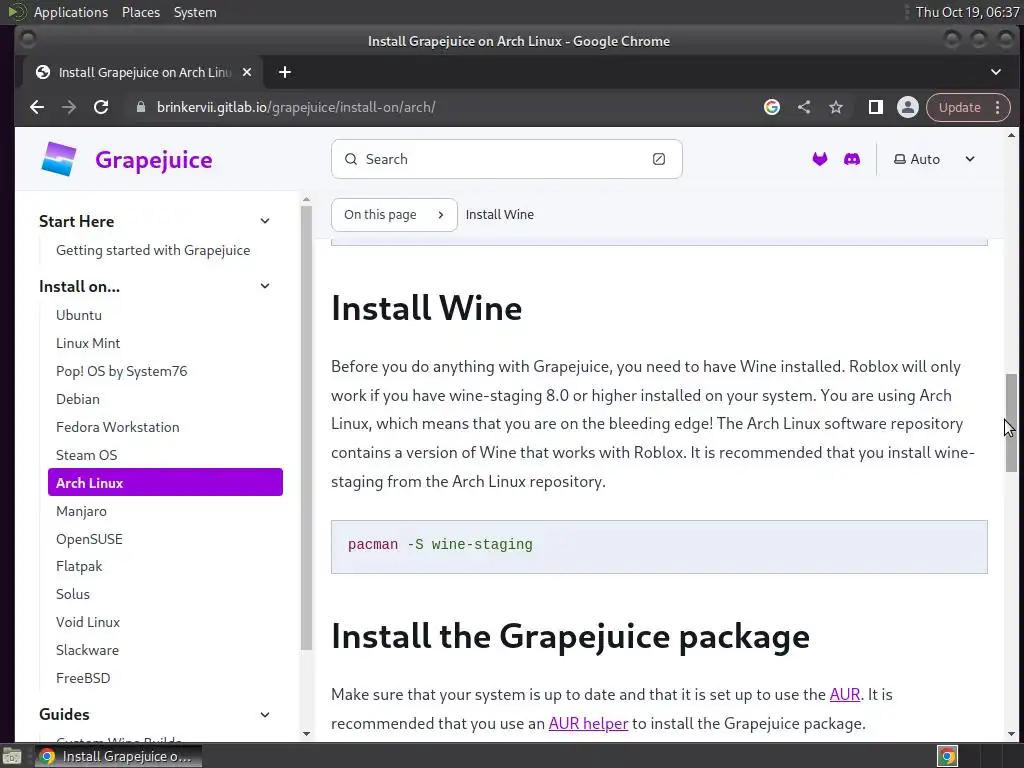Click the sidebar scroll-up arrow

click(306, 200)
